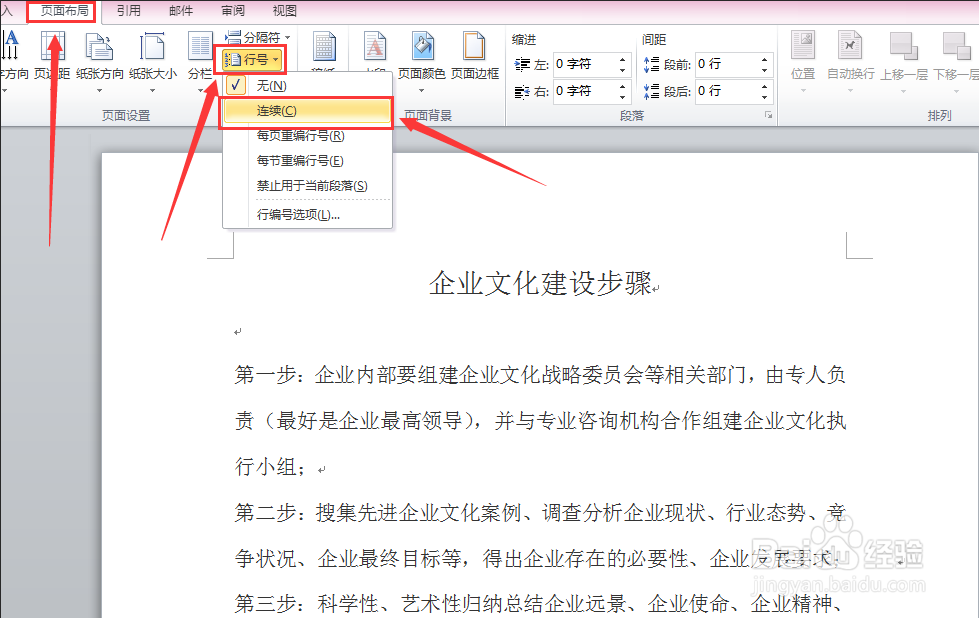979x618 pixels.
Task: Click the 段前 spacing value field
Action: 726,64
